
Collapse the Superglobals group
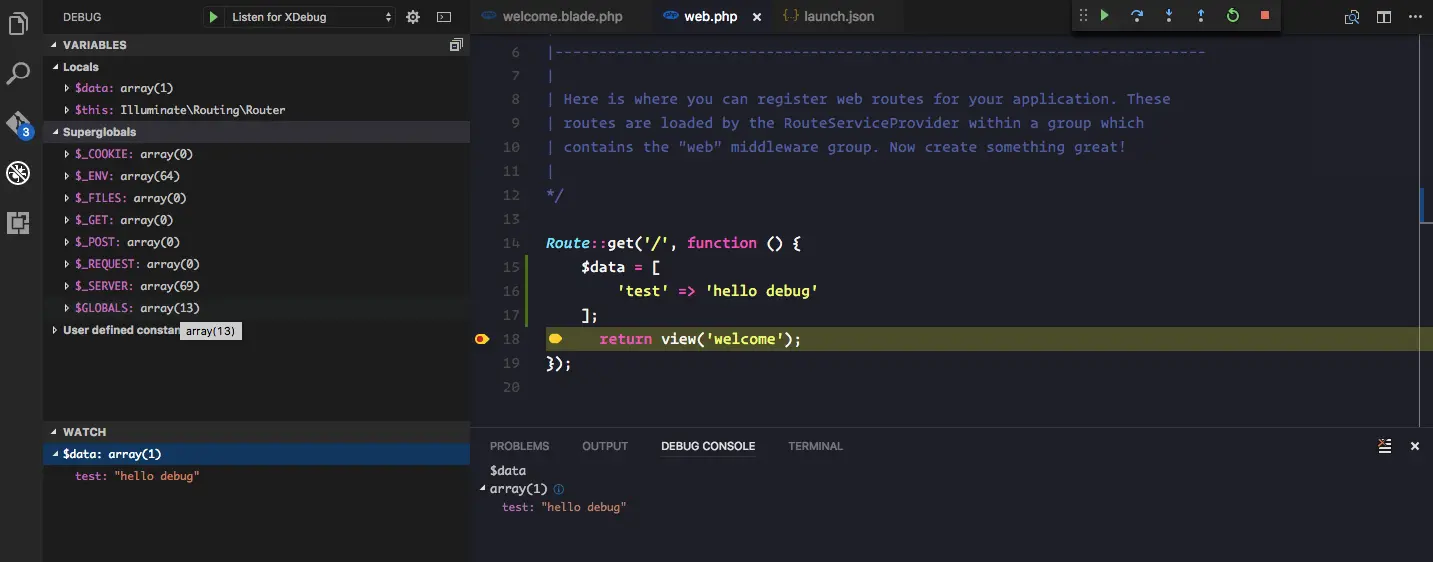coord(55,132)
